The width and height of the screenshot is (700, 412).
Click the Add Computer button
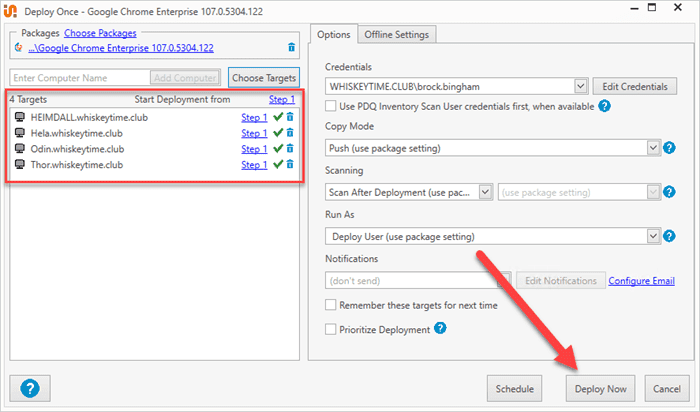185,78
